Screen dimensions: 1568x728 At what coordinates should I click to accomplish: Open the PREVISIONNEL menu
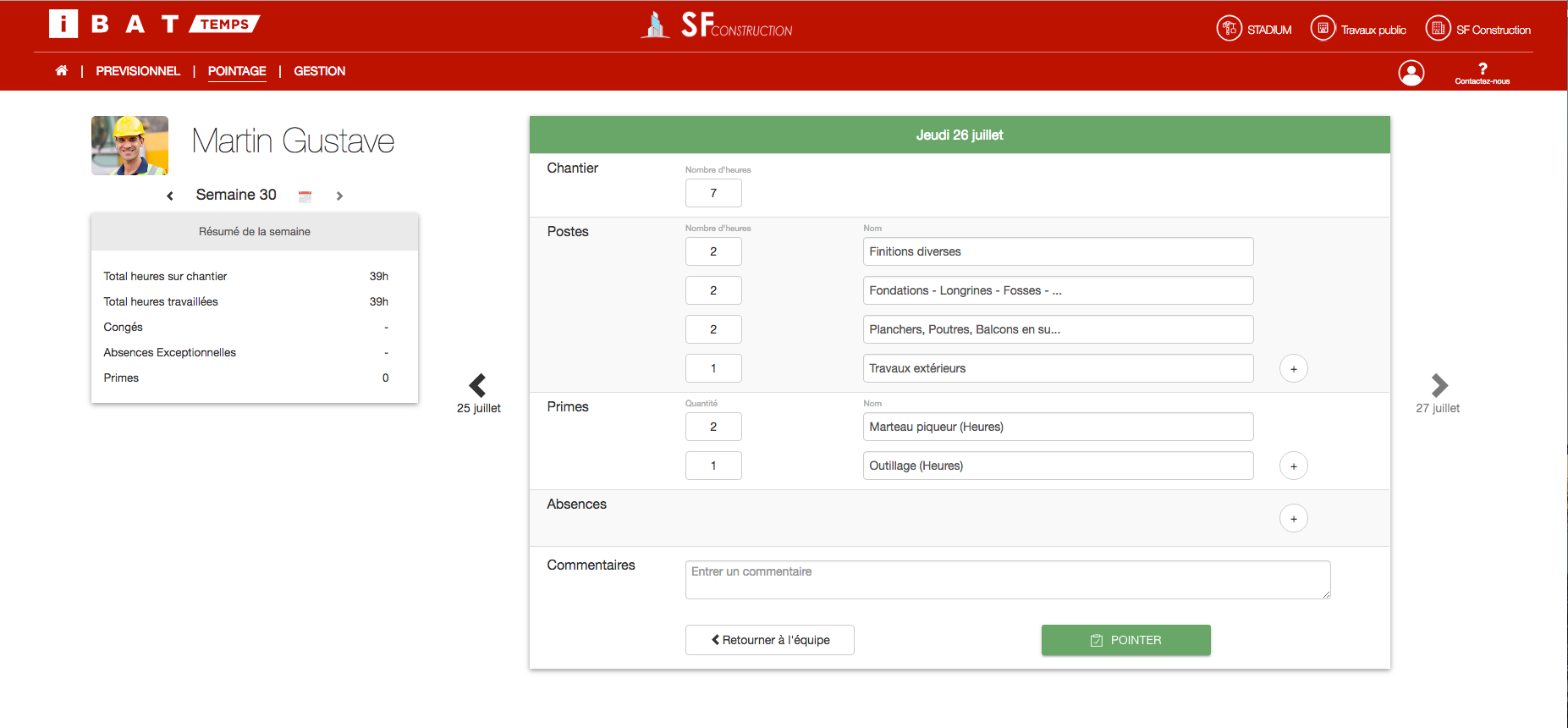pos(138,71)
